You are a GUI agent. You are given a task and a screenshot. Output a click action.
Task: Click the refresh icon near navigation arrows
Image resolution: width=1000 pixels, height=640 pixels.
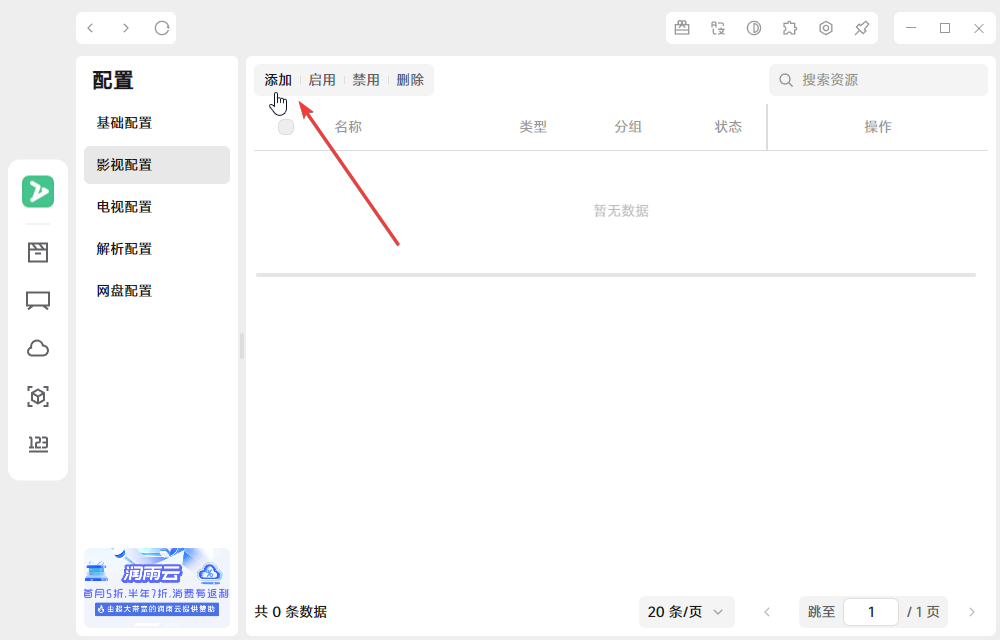tap(162, 28)
